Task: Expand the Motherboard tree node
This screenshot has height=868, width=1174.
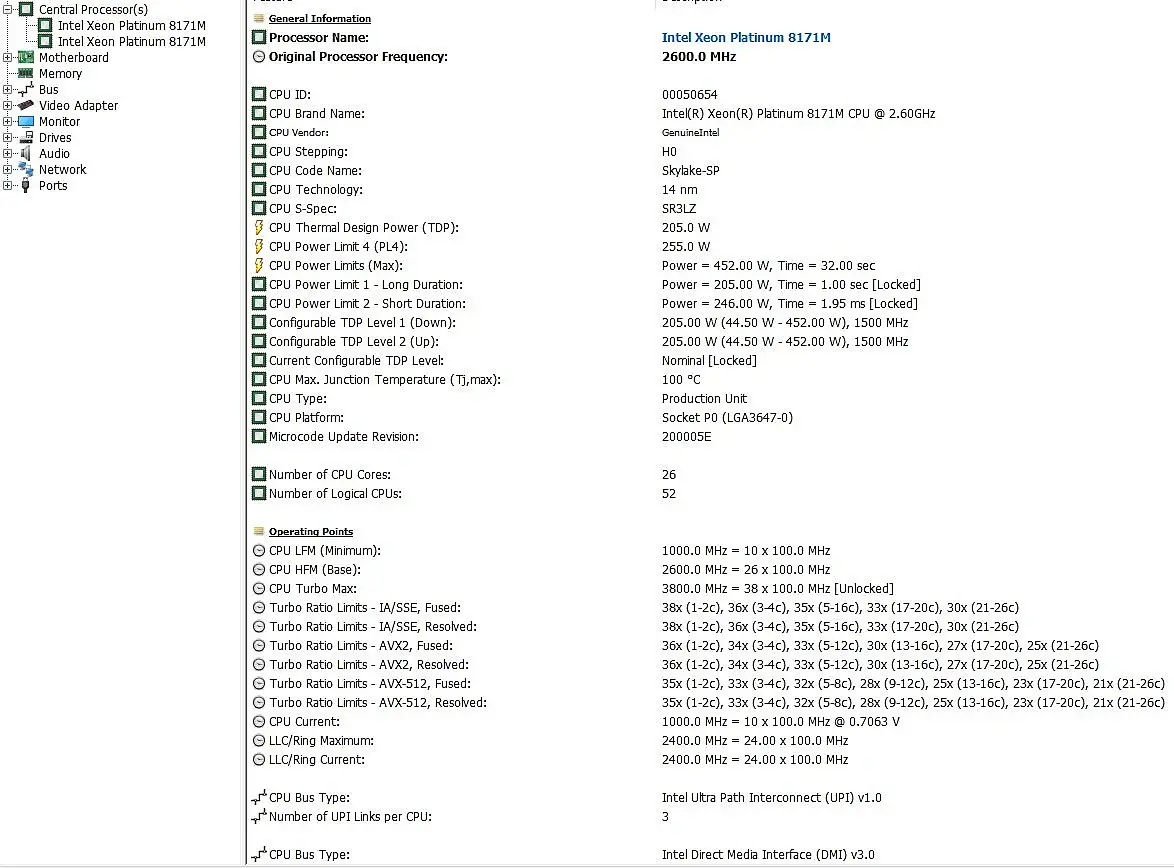Action: [x=7, y=58]
